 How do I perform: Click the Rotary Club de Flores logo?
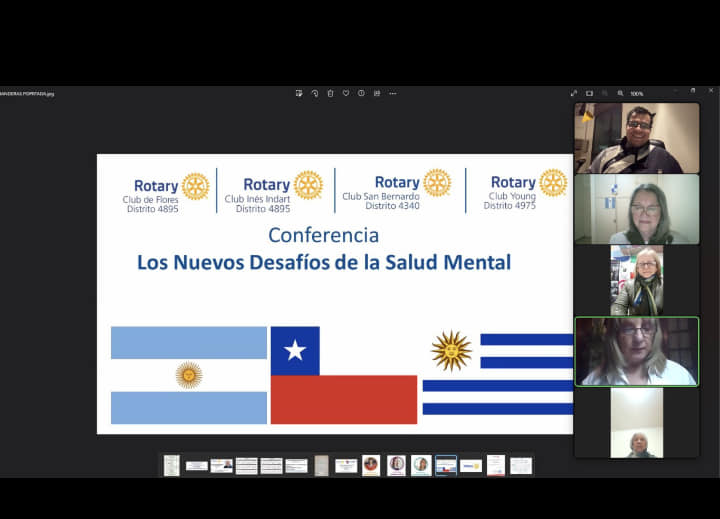click(166, 193)
